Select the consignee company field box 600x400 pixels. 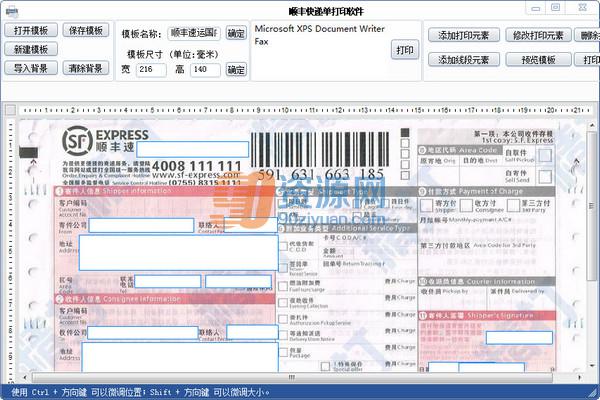click(143, 333)
